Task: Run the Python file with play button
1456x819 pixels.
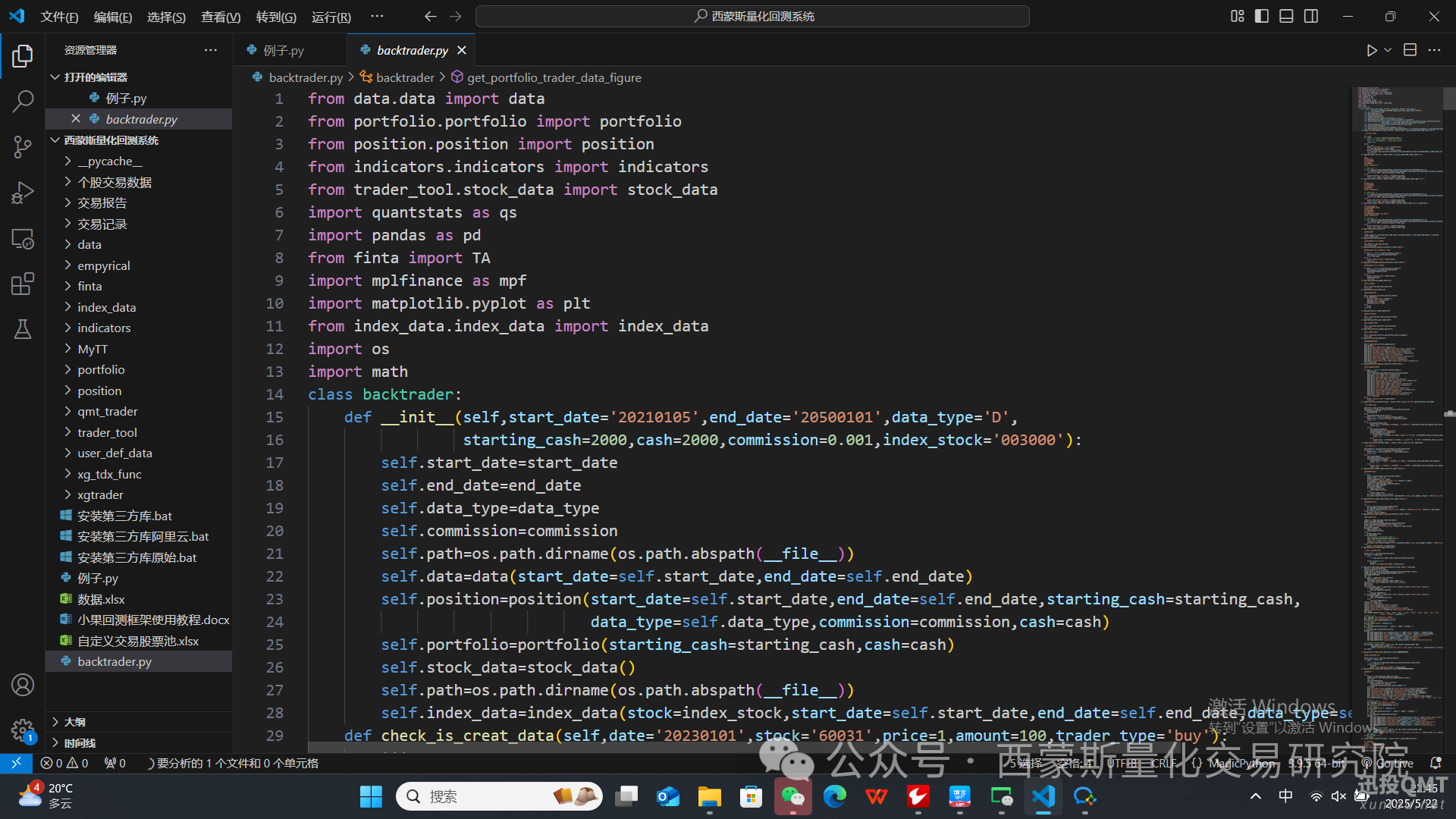Action: point(1371,50)
